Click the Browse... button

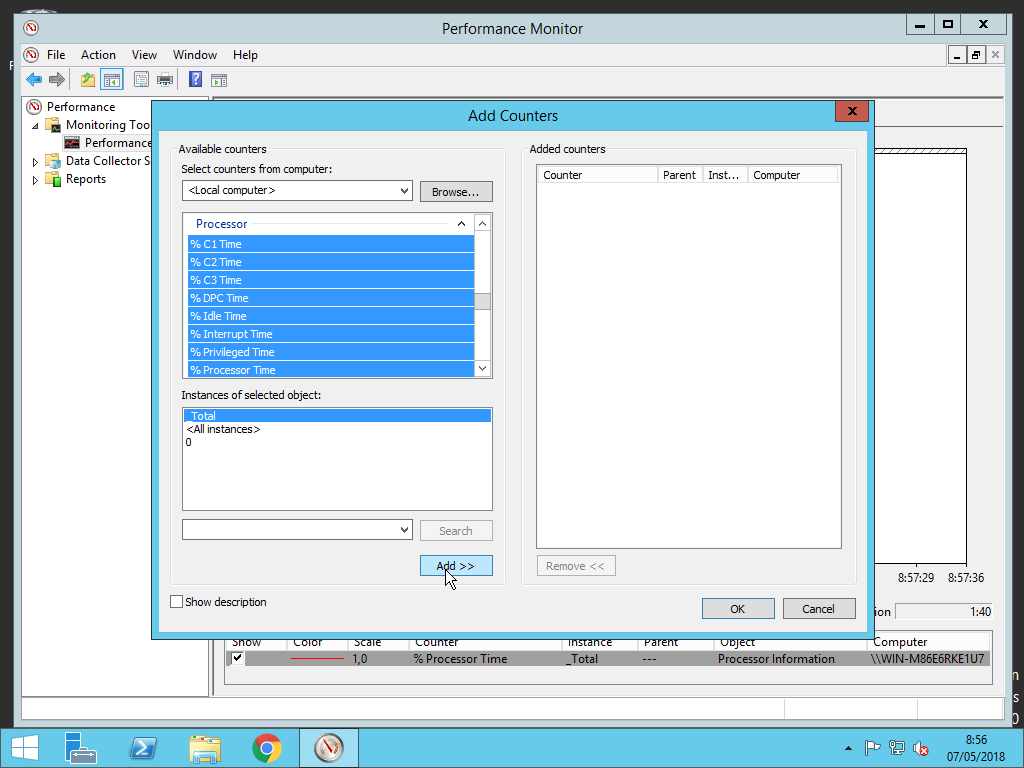pyautogui.click(x=456, y=191)
